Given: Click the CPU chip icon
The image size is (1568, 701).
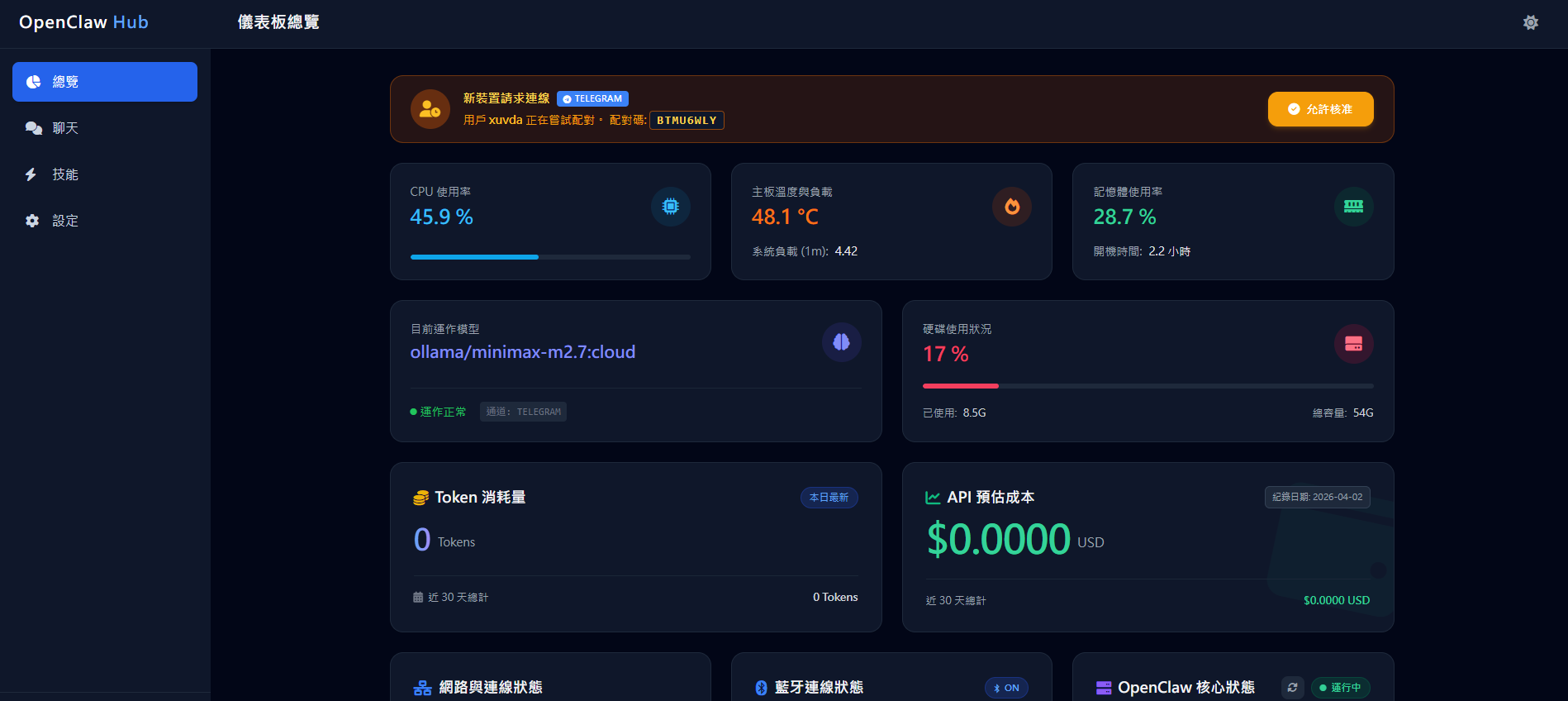Looking at the screenshot, I should (x=671, y=207).
